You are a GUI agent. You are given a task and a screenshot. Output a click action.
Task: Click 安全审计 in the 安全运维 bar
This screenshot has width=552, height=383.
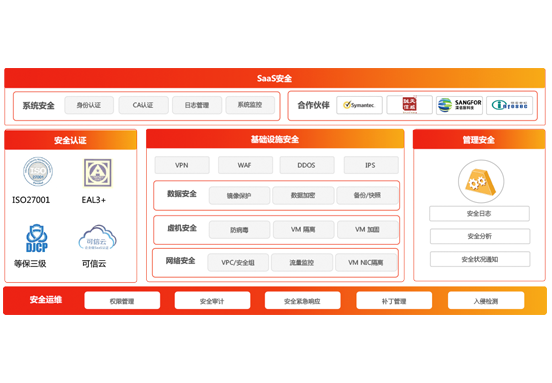pyautogui.click(x=212, y=301)
